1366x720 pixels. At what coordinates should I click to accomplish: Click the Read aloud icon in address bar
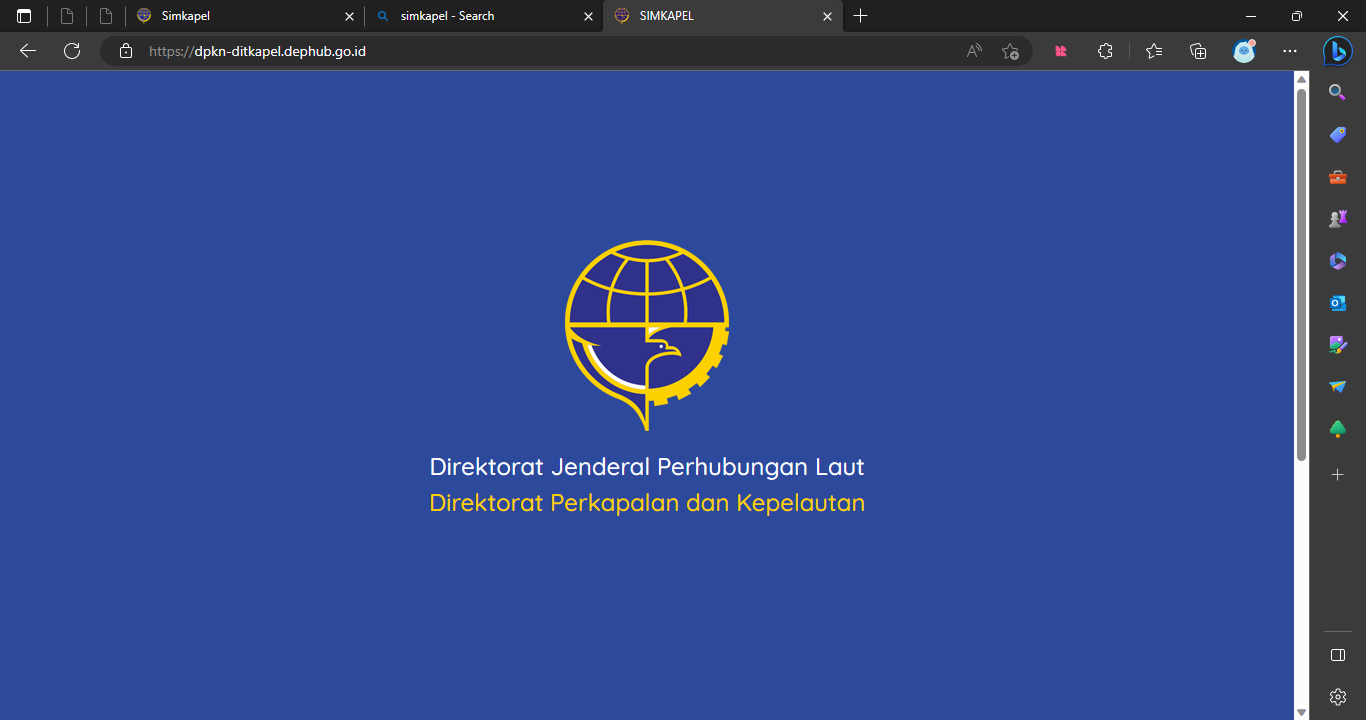point(974,51)
